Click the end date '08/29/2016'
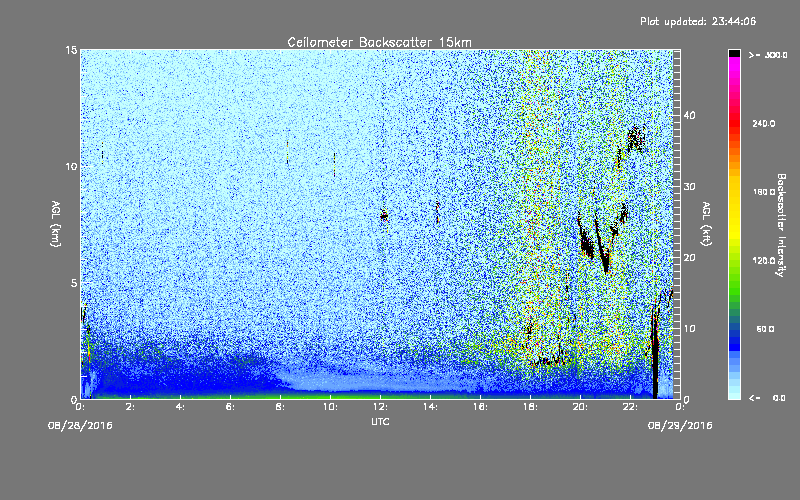 coord(680,425)
